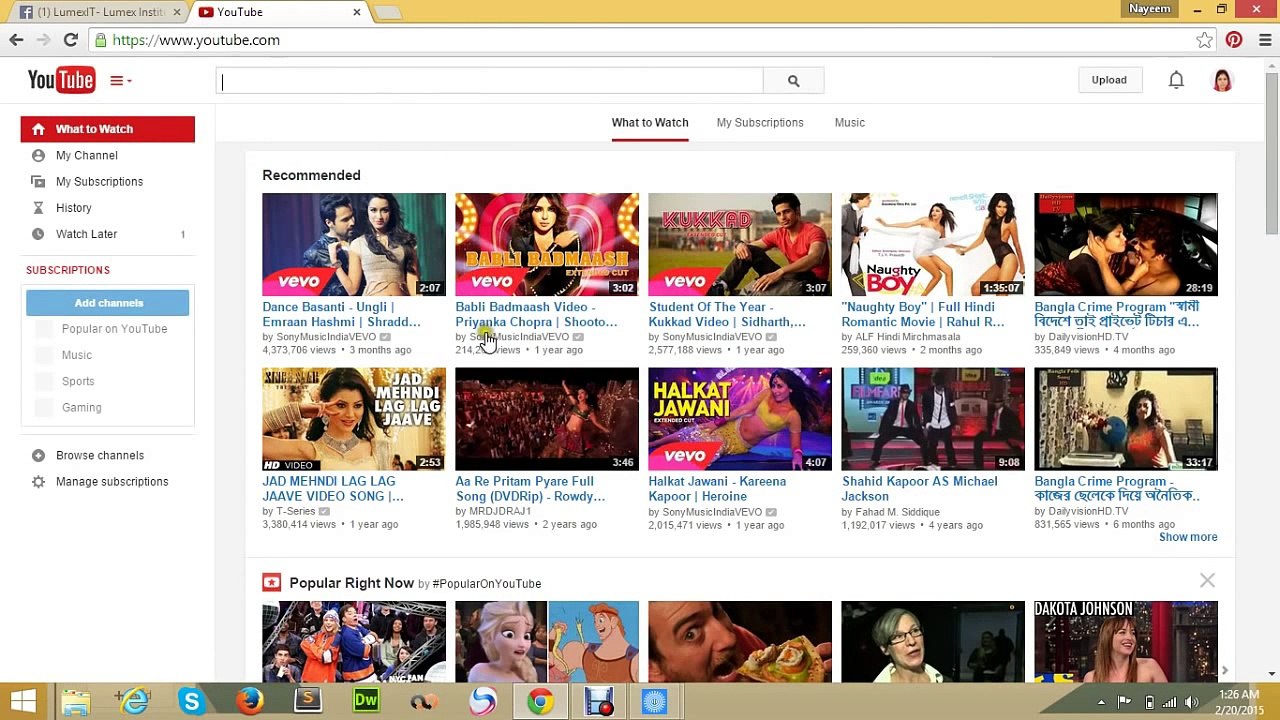Close the YouTube browser tab
This screenshot has width=1280, height=720.
click(357, 12)
